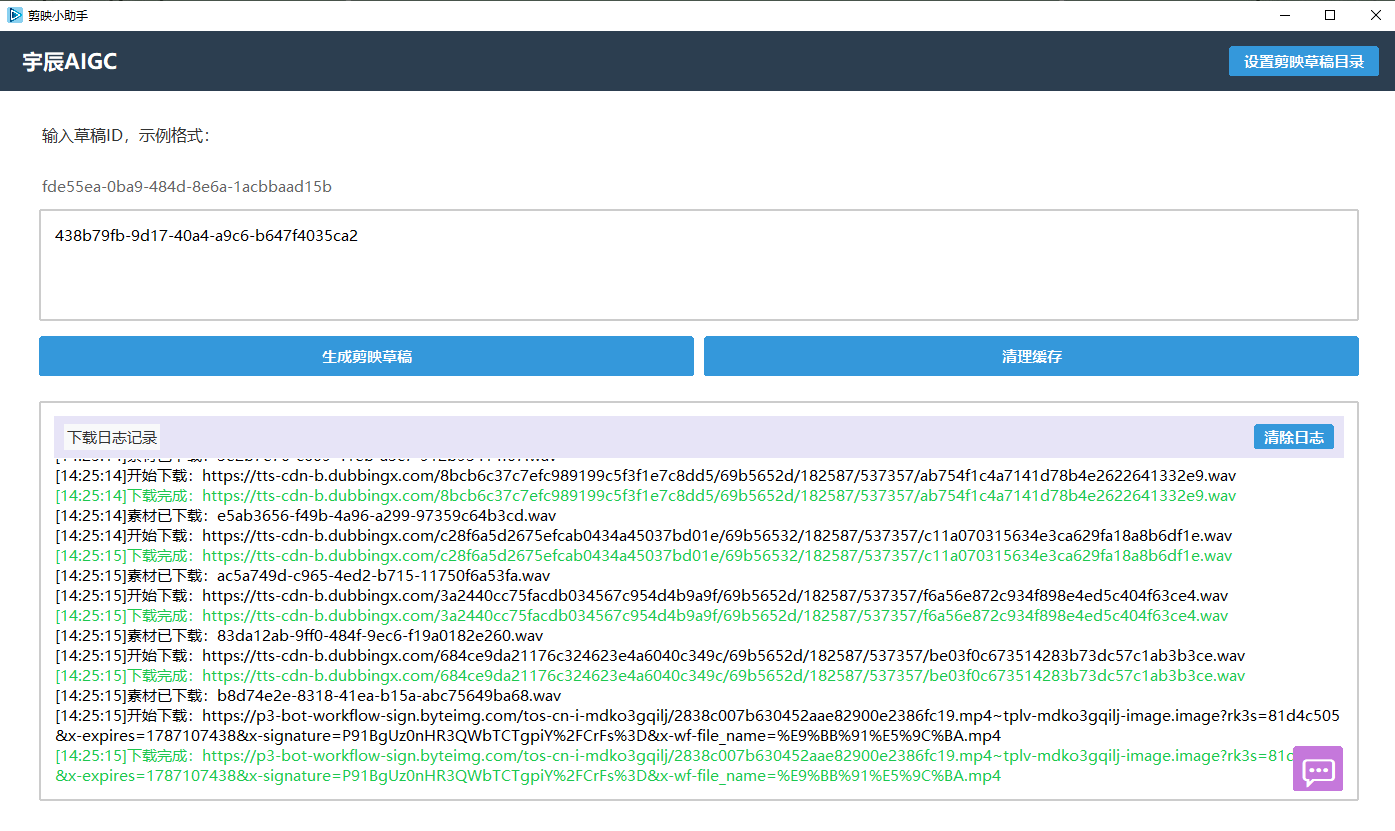The height and width of the screenshot is (831, 1395).
Task: Open green 下载完成 link for c28f6a5d wav
Action: click(x=643, y=556)
